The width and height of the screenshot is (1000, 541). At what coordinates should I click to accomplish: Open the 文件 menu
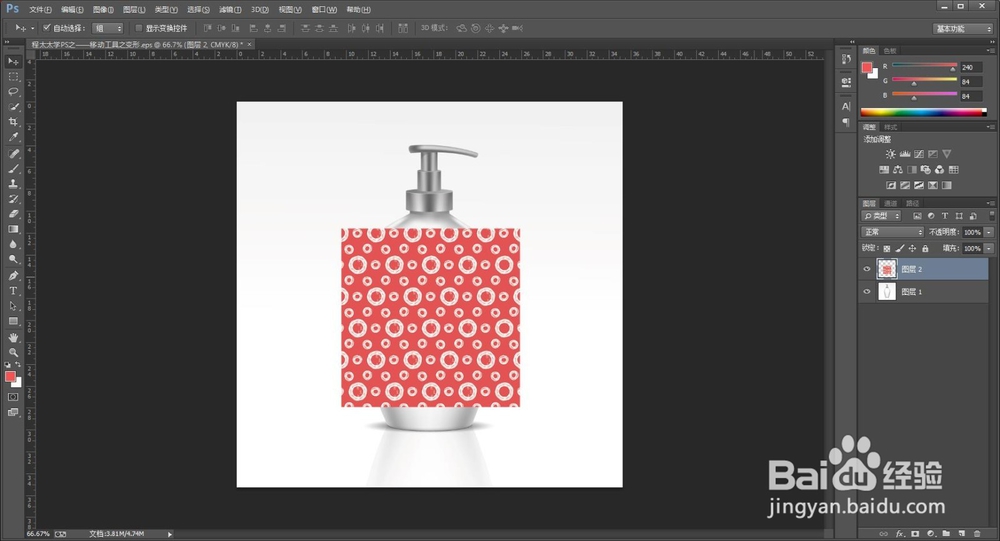click(40, 9)
